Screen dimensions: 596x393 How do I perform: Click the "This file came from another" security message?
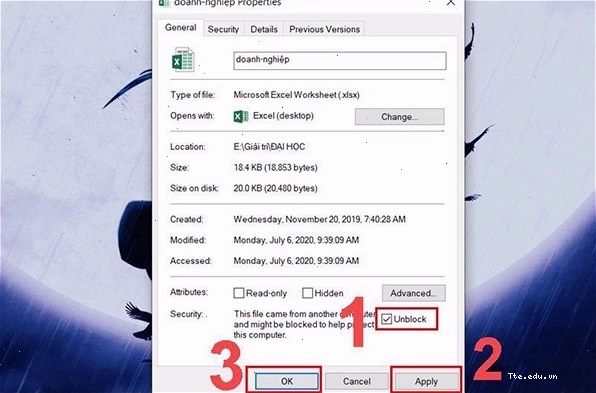click(x=304, y=324)
